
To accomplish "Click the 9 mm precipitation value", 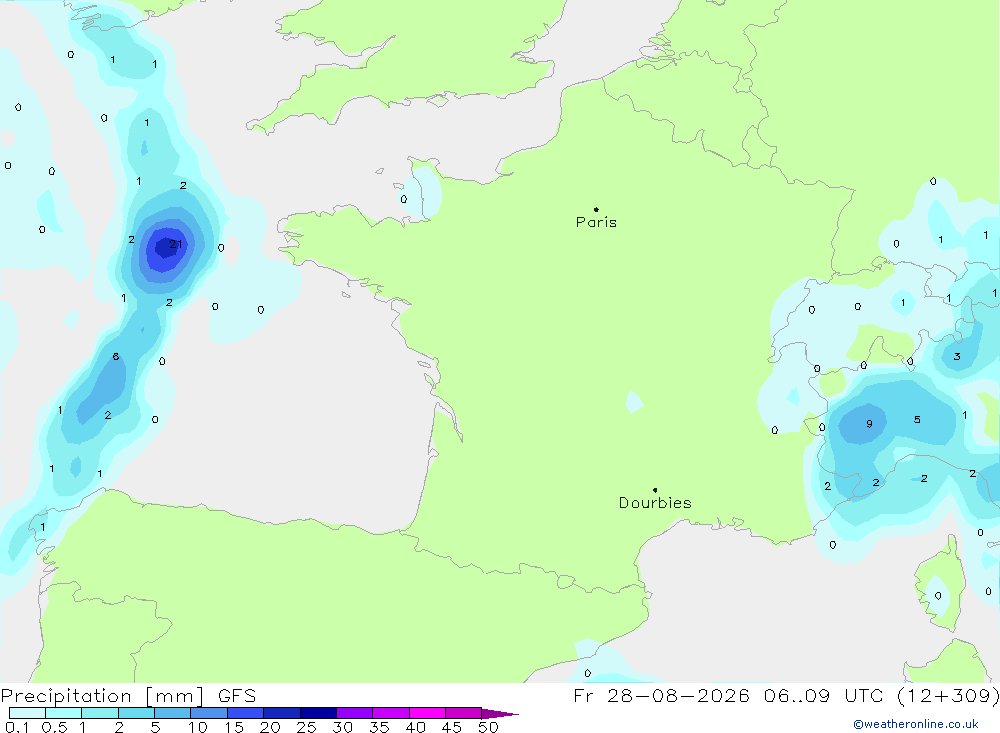I will point(869,424).
